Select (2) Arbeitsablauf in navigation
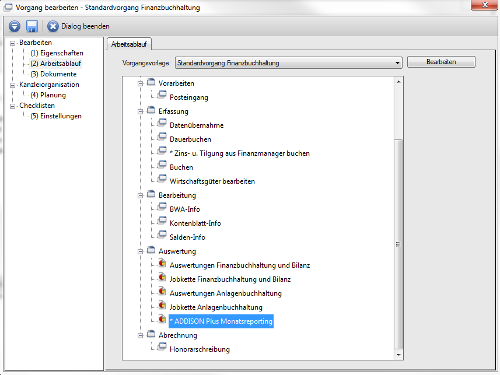 (x=56, y=63)
